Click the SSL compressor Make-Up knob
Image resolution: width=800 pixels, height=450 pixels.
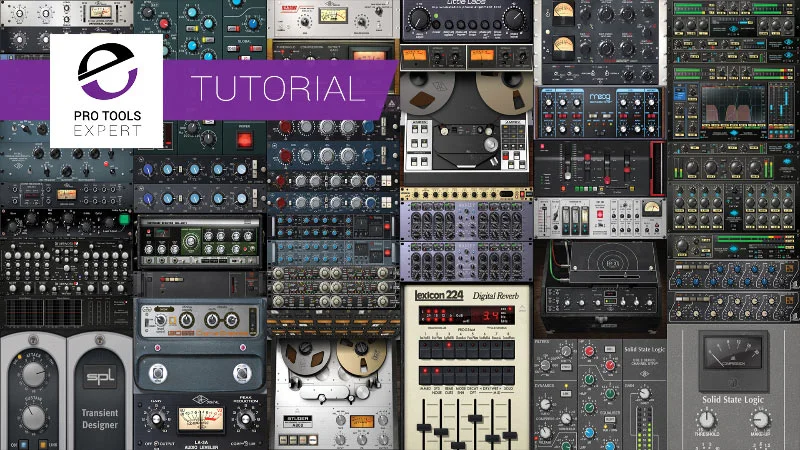(x=760, y=420)
